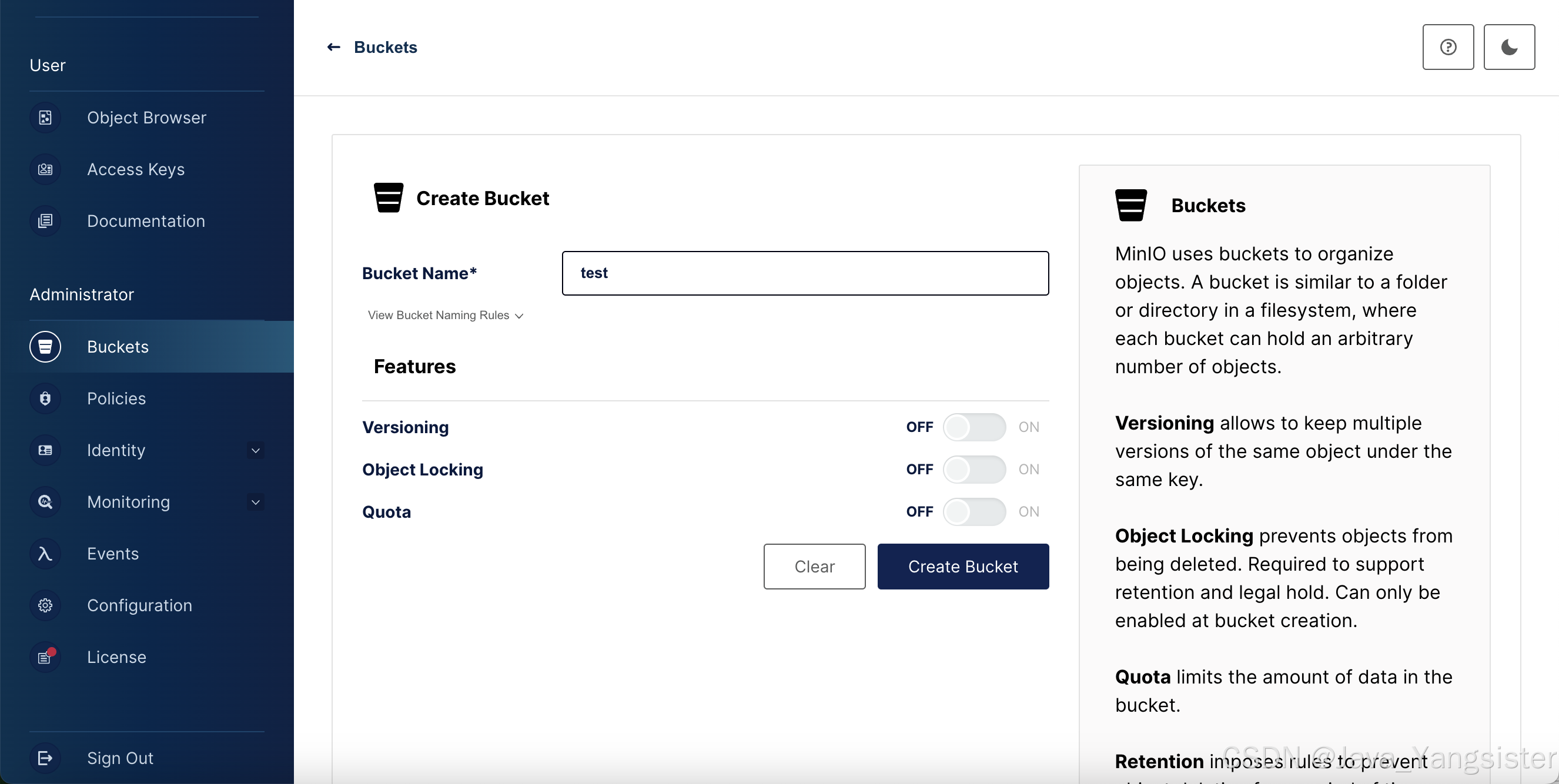This screenshot has width=1559, height=784.
Task: Click the Object Browser sidebar icon
Action: point(45,118)
